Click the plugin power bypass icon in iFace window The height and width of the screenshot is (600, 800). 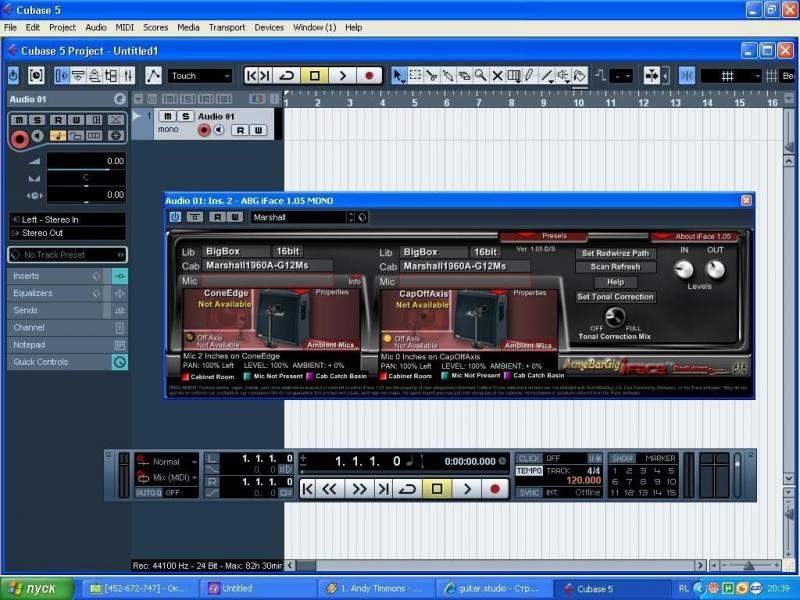(x=176, y=216)
